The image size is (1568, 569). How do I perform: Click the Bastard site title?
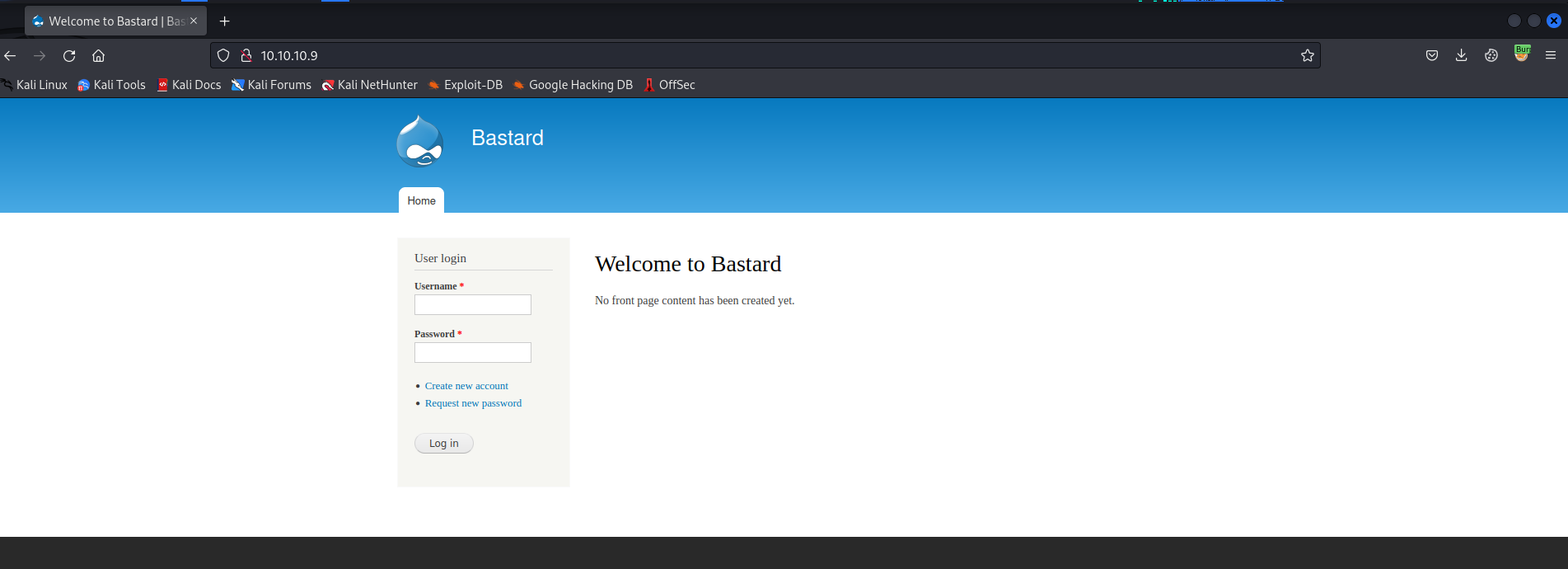click(x=508, y=138)
